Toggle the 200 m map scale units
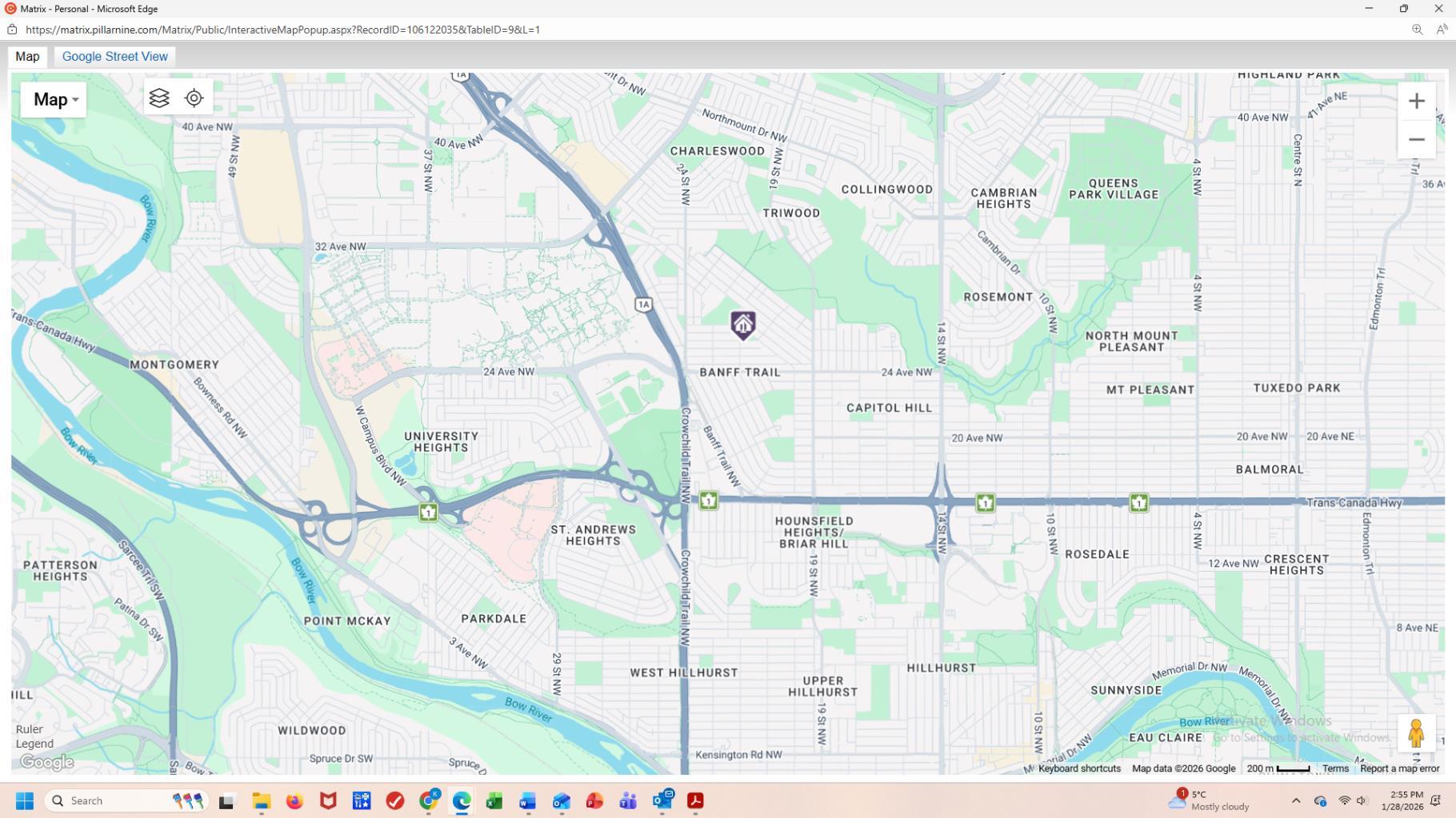 pos(1278,768)
